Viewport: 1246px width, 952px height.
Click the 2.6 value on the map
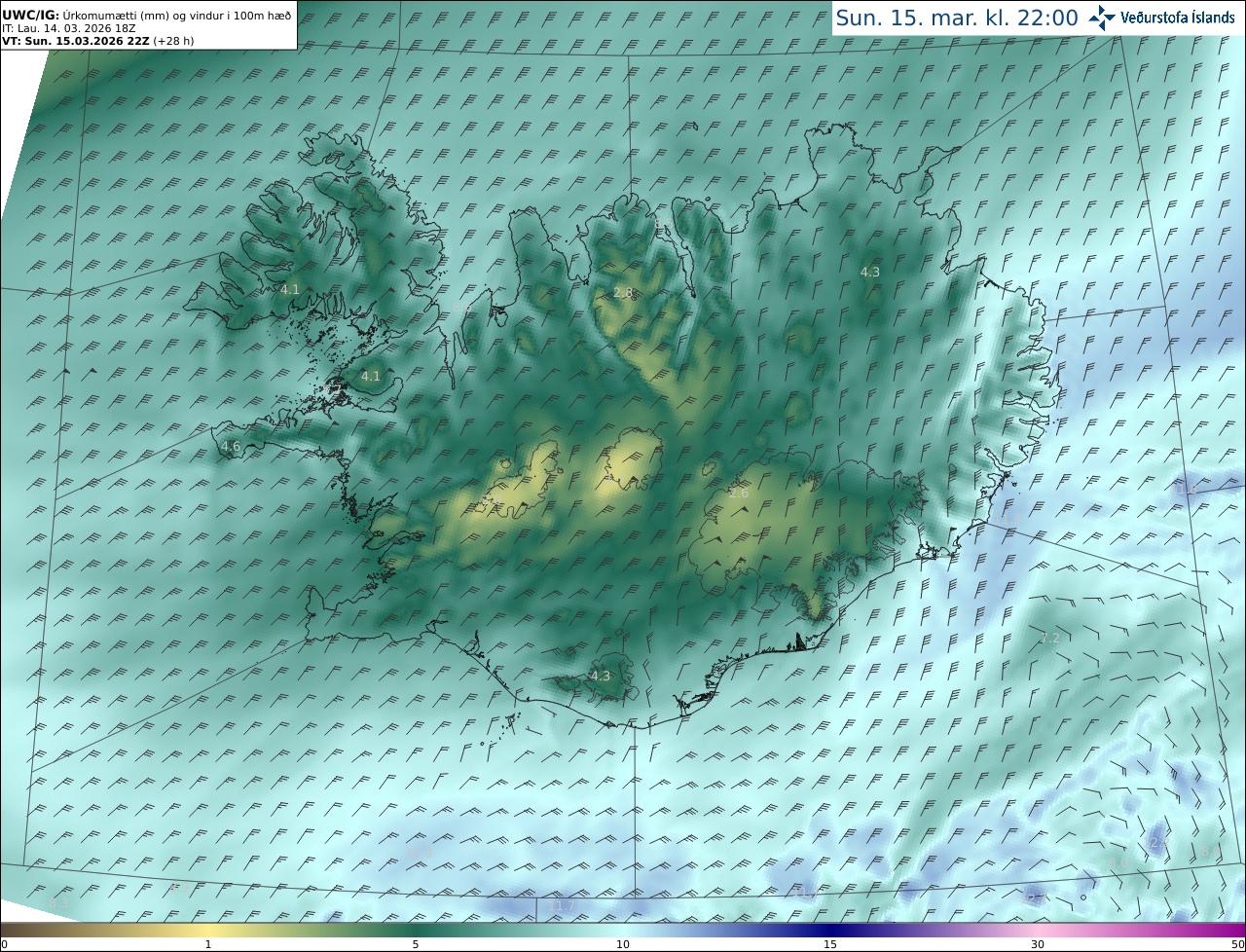point(739,494)
